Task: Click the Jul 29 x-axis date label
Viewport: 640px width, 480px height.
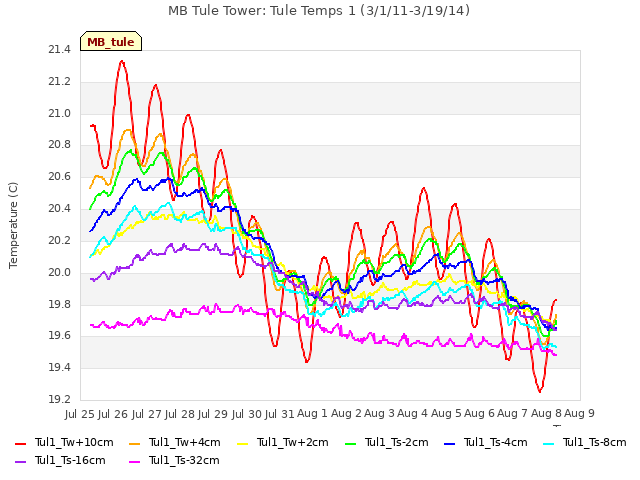Action: pos(213,414)
